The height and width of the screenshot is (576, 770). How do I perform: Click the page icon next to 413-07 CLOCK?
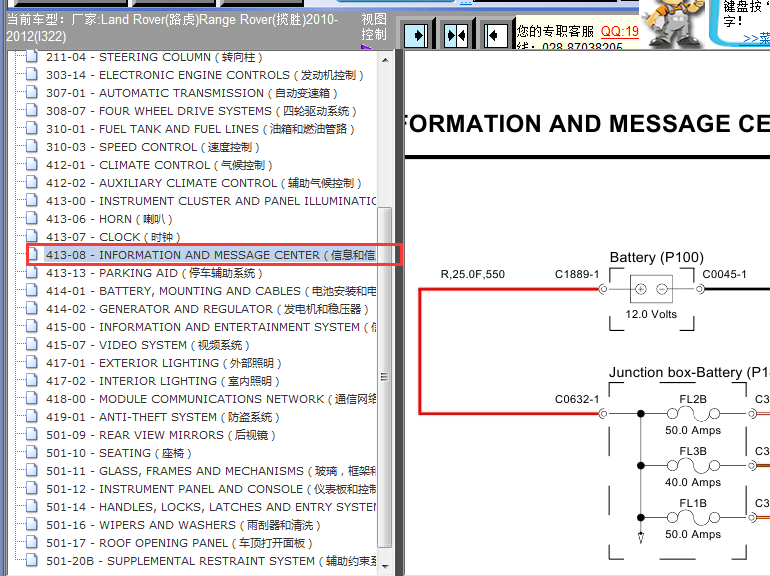(x=31, y=237)
